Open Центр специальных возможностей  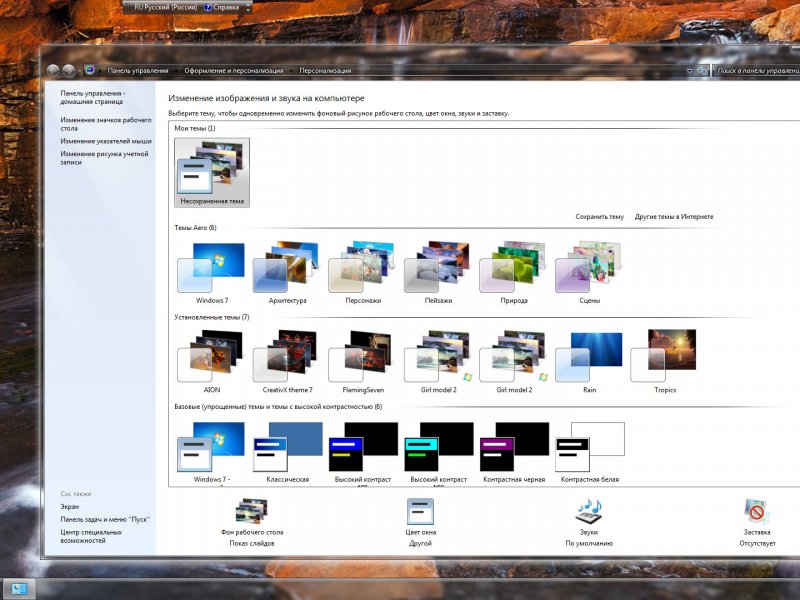(x=91, y=536)
